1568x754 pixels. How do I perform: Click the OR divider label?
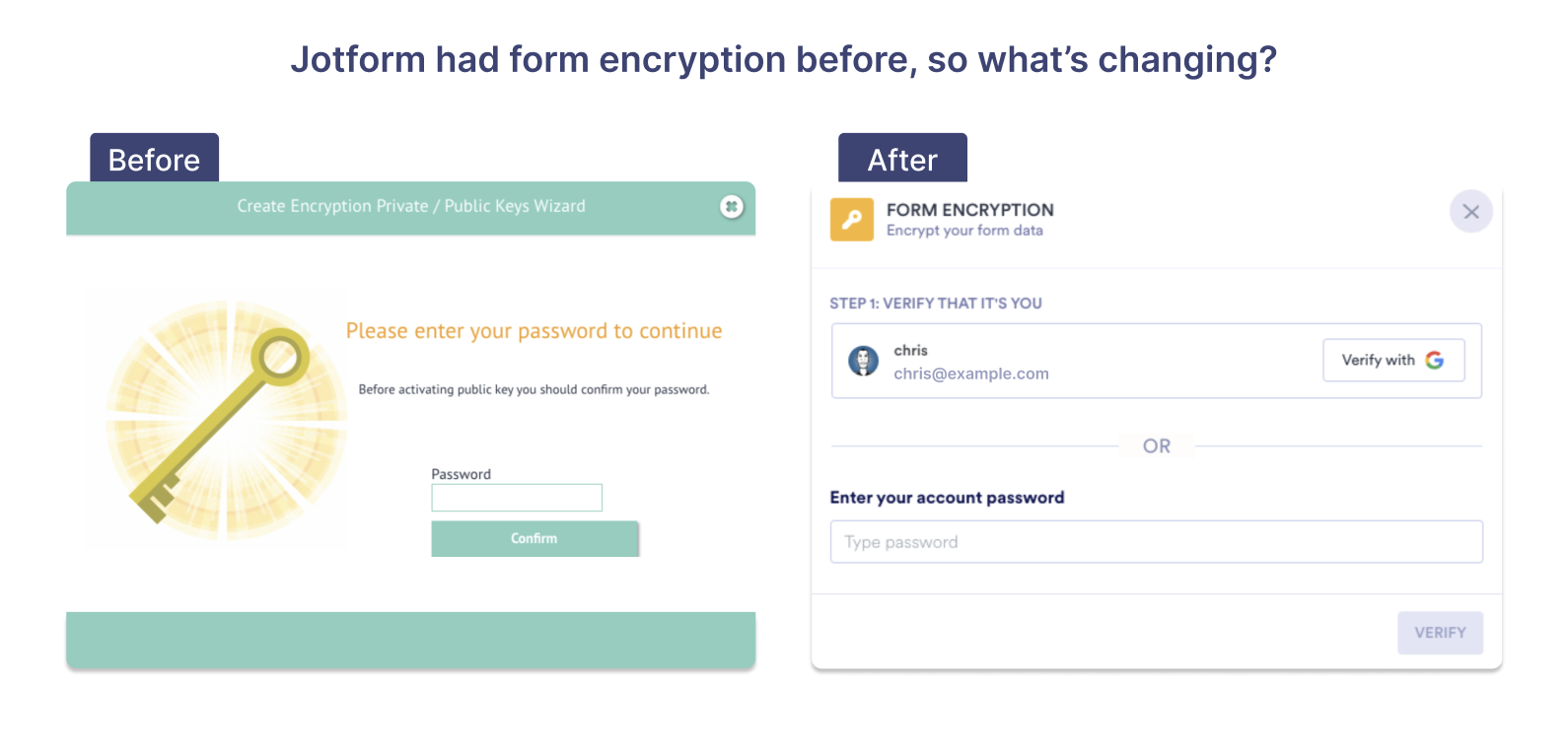pos(1157,446)
